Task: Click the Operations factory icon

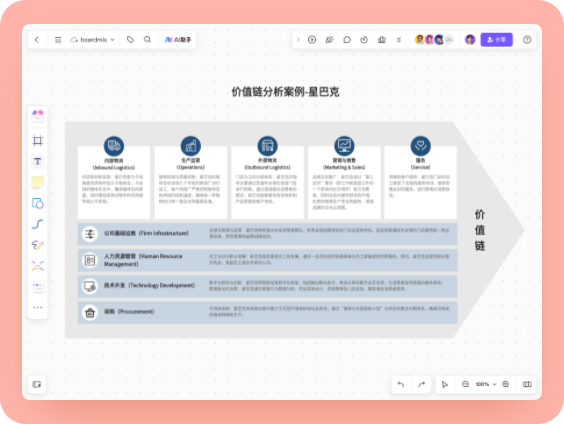Action: pyautogui.click(x=191, y=146)
